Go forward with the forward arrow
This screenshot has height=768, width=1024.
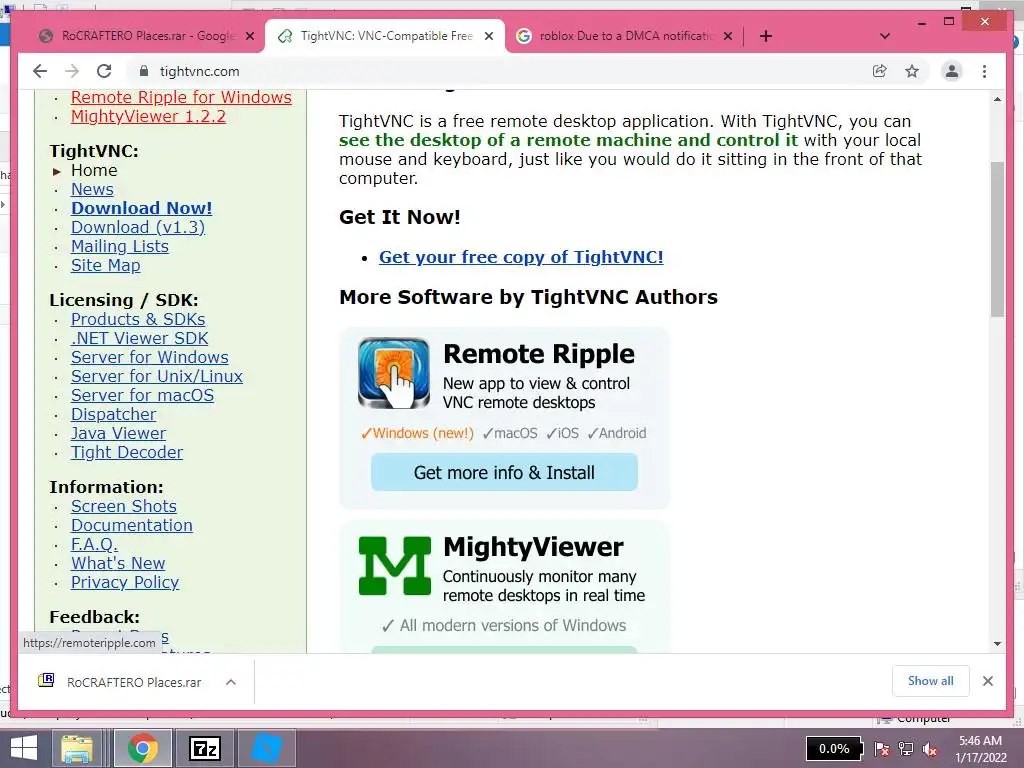(72, 71)
